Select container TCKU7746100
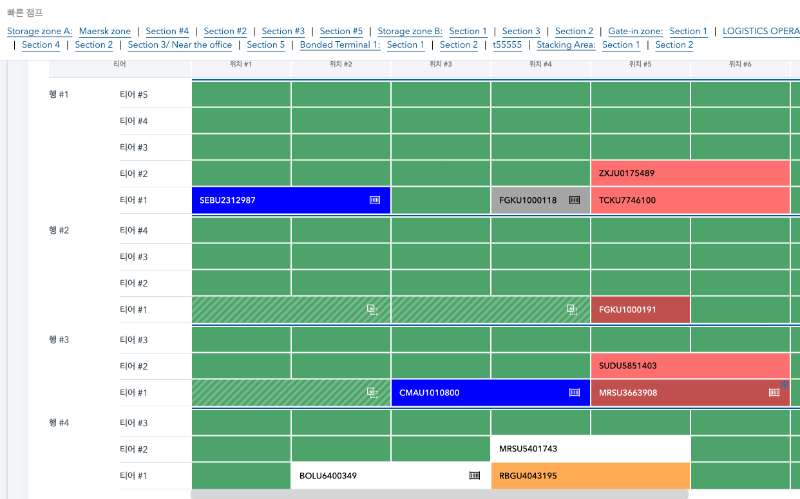The height and width of the screenshot is (499, 800). (x=690, y=200)
